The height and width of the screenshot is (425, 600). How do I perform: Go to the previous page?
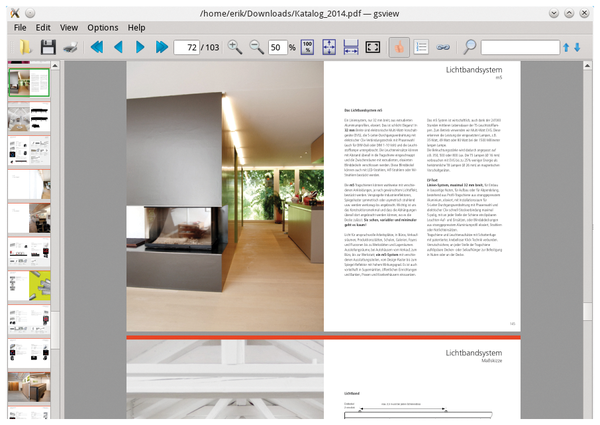pyautogui.click(x=119, y=47)
